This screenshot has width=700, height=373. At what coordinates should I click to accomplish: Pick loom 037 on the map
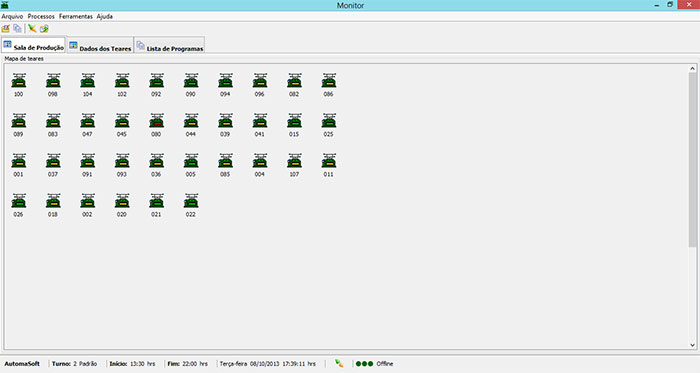[53, 161]
